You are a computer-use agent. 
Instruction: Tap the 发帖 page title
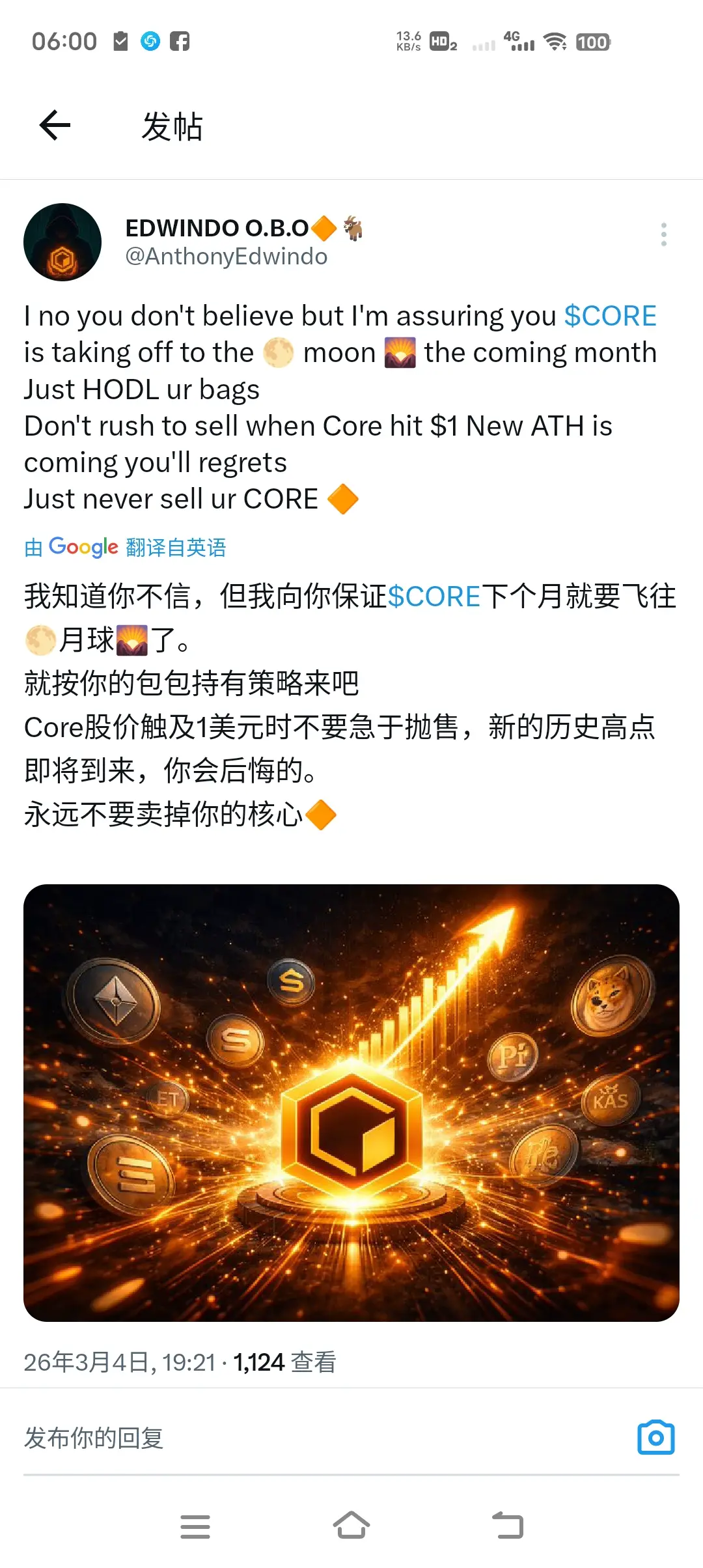(x=172, y=126)
